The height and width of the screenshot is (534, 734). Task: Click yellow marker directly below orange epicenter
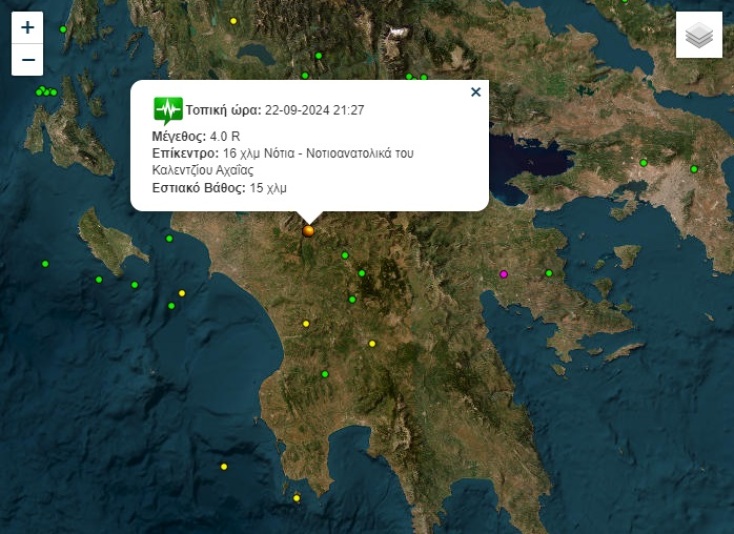306,323
